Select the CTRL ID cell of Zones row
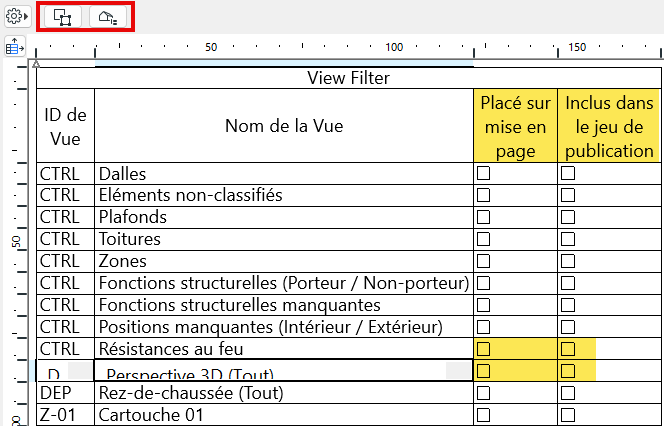 click(x=65, y=261)
